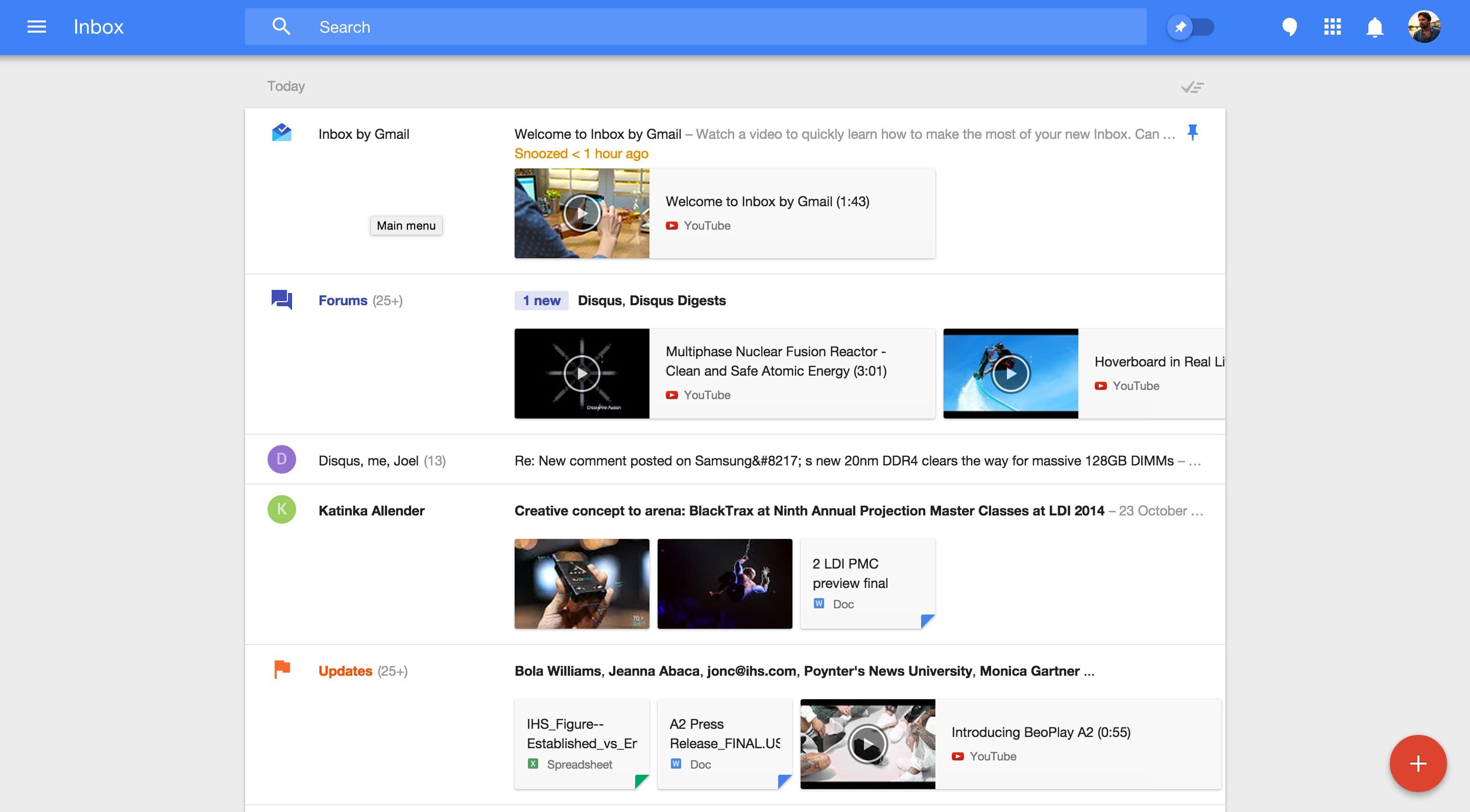This screenshot has width=1470, height=812.
Task: Open the main menu hamburger icon
Action: 37,27
